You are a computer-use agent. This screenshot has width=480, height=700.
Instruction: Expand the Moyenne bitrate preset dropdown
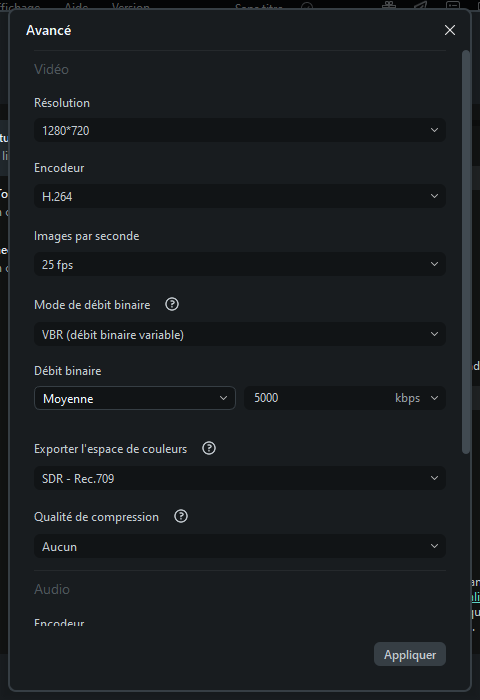tap(135, 398)
